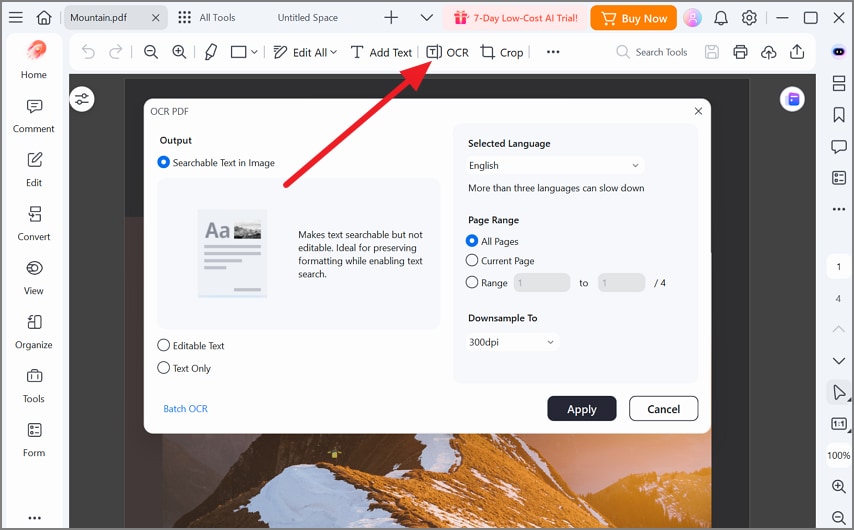Select Text Only output
The height and width of the screenshot is (530, 854).
tap(184, 368)
